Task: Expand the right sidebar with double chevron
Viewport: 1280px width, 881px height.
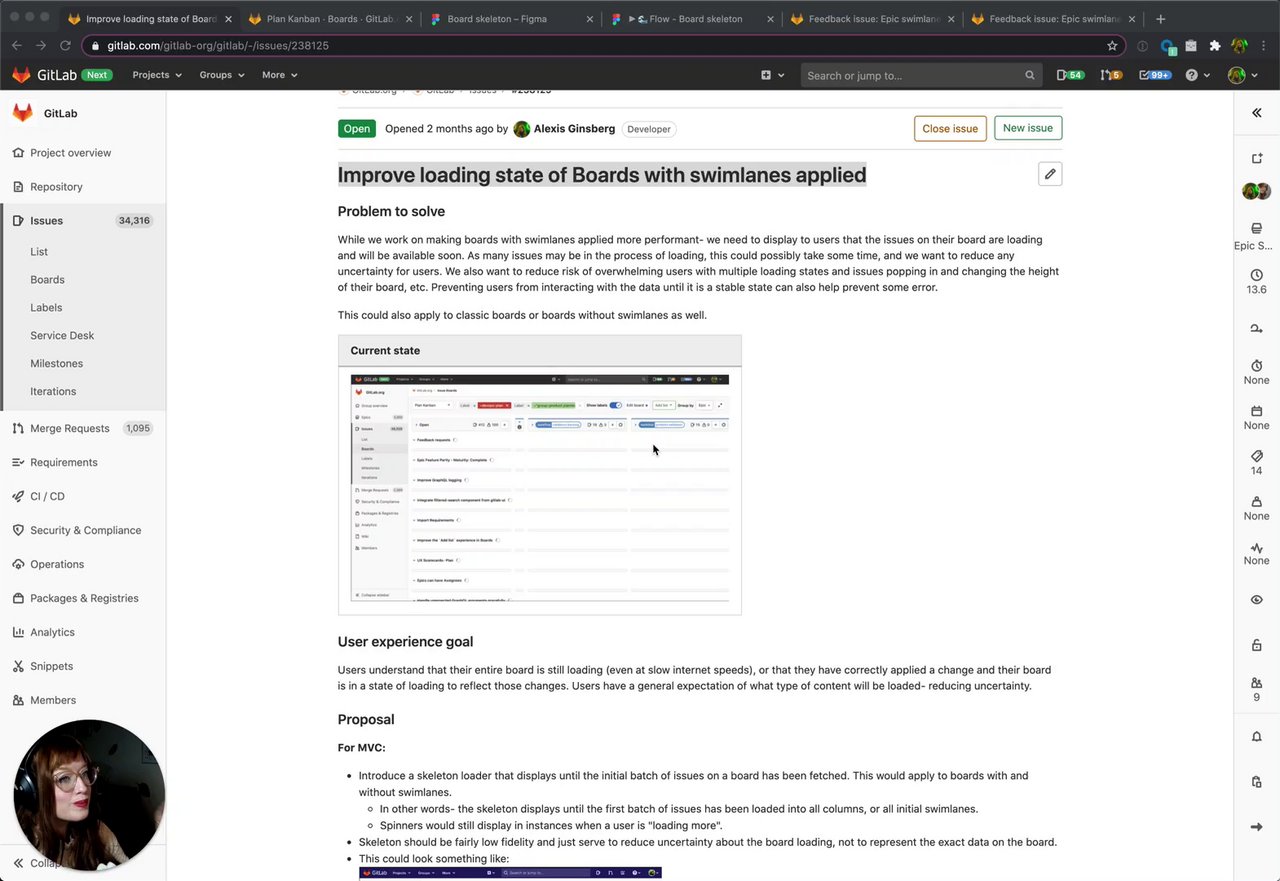Action: 1257,113
